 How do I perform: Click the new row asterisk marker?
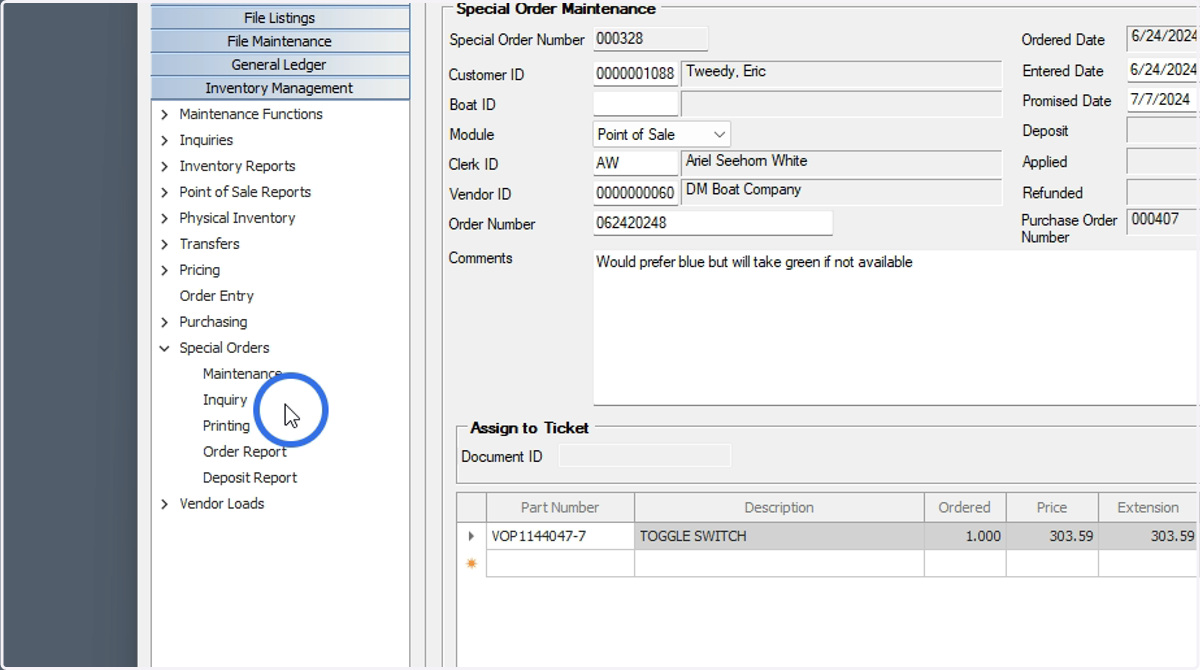(x=471, y=563)
